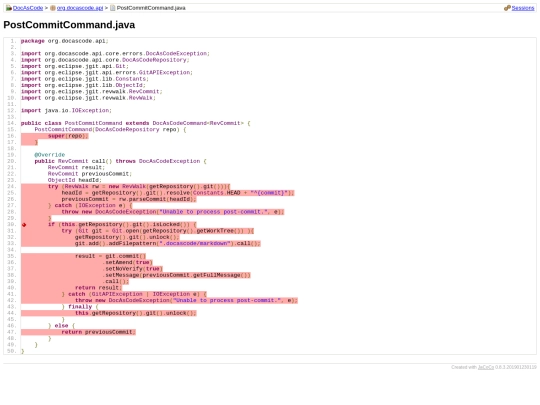Click the PostCommitCommand.java breadcrumb text
Image resolution: width=540 pixels, height=405 pixels.
(151, 8)
